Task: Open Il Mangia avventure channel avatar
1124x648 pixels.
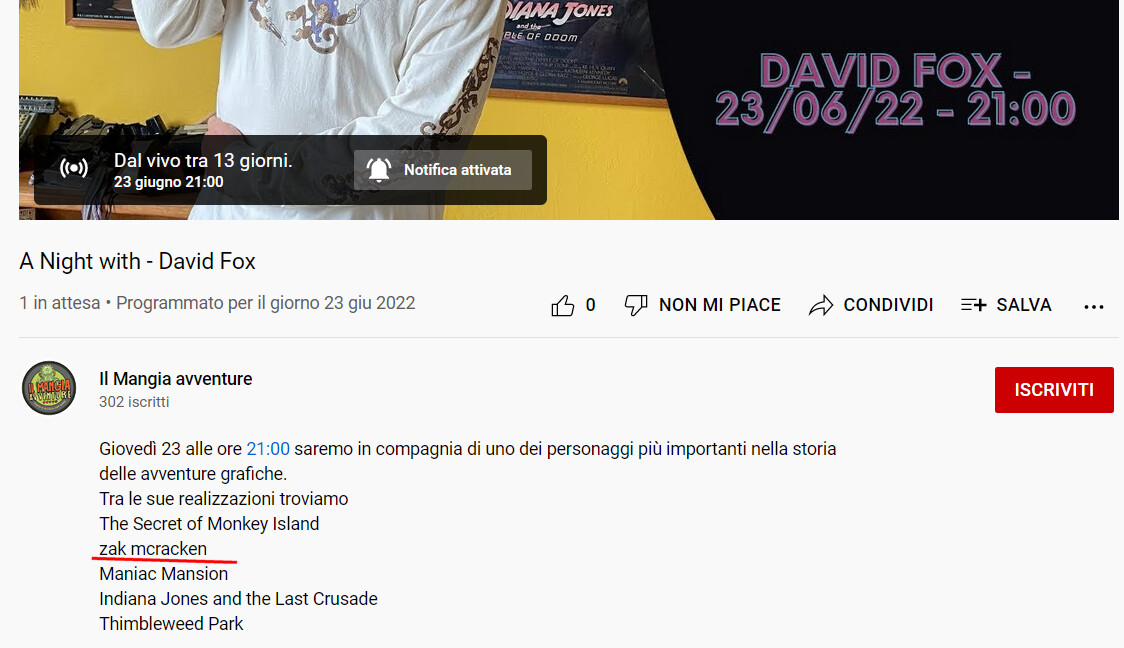Action: (49, 388)
